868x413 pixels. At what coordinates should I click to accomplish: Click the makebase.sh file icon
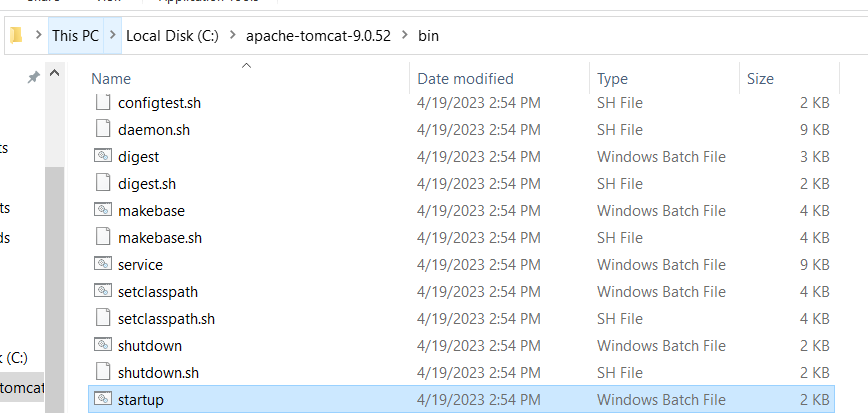click(x=103, y=237)
